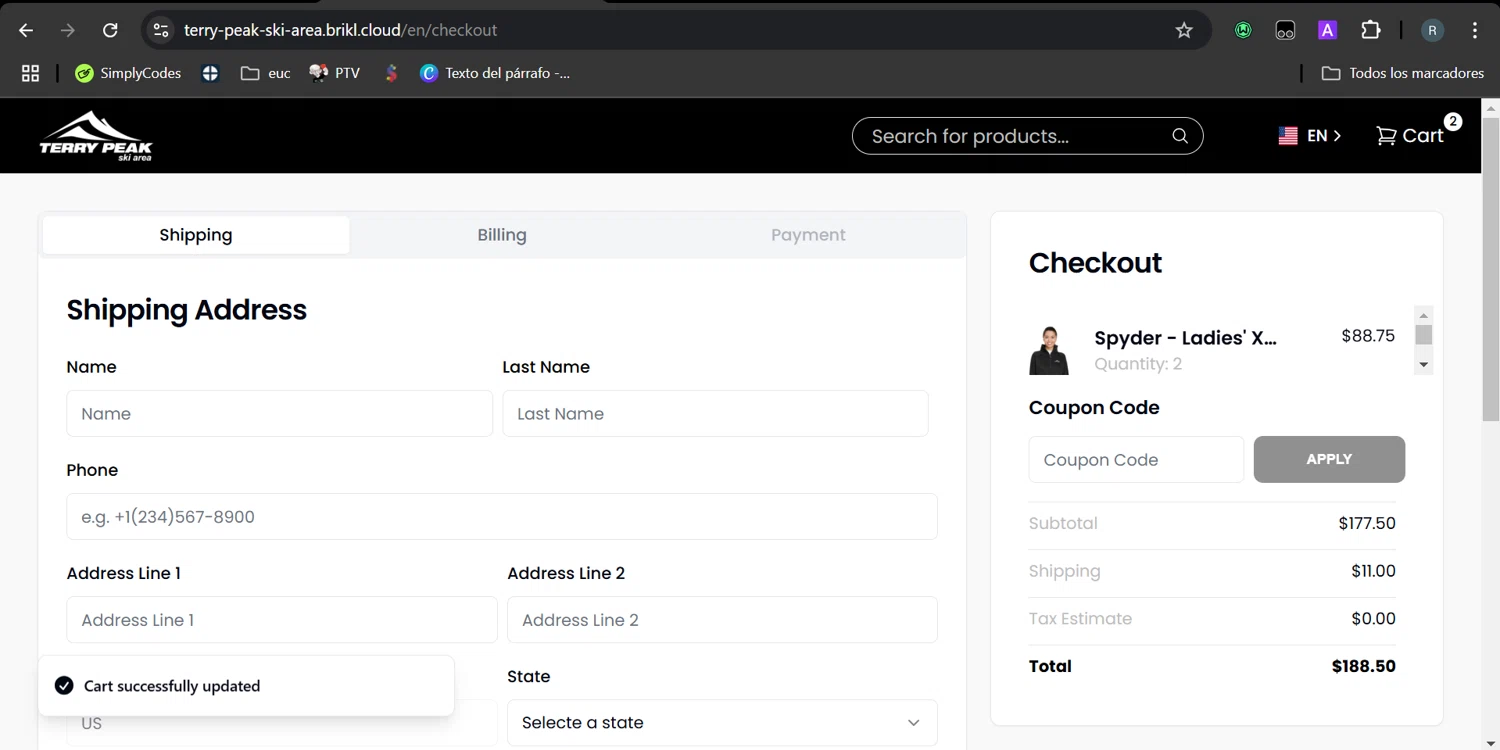Click the Spyder jacket product thumbnail
1500x750 pixels.
coord(1049,350)
